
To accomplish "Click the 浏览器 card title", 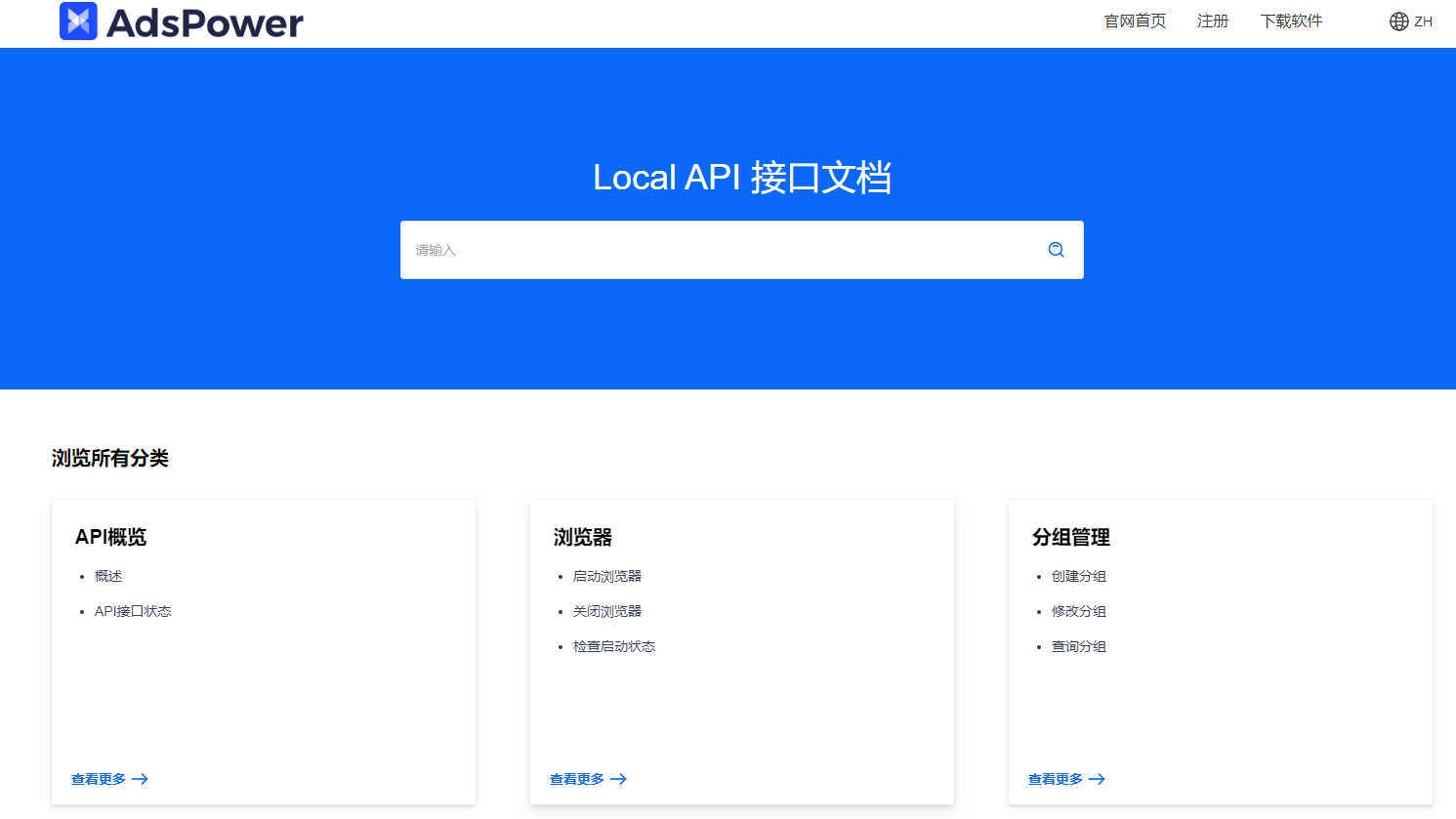I will pos(583,537).
